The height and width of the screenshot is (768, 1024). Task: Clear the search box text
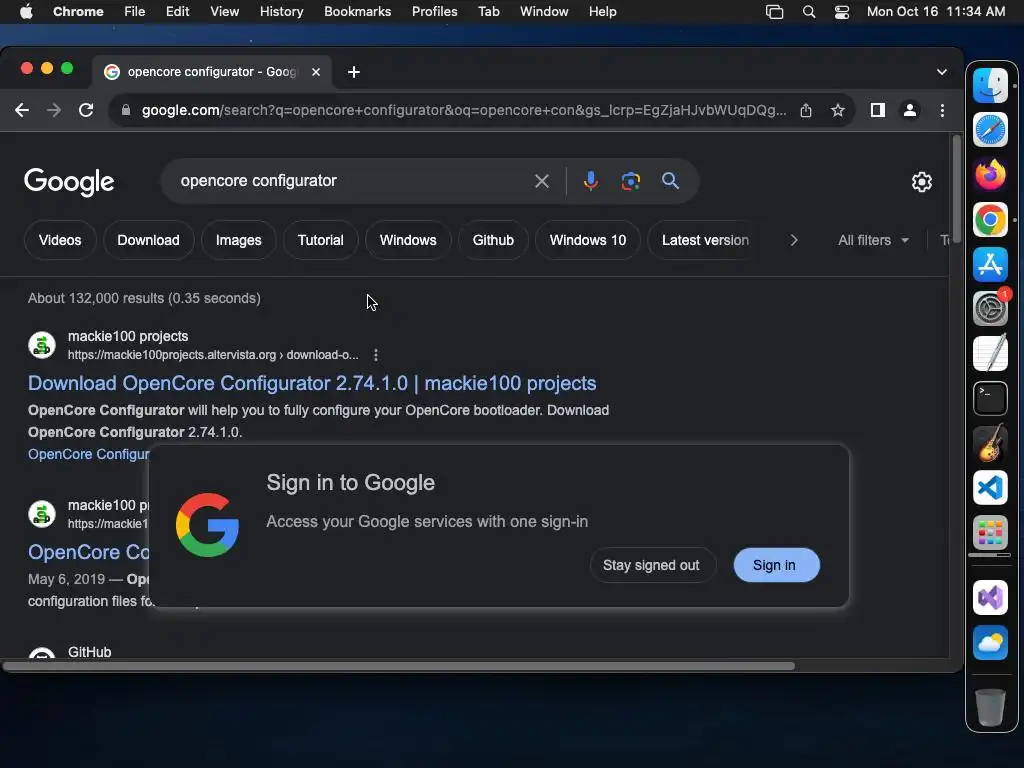click(x=541, y=181)
